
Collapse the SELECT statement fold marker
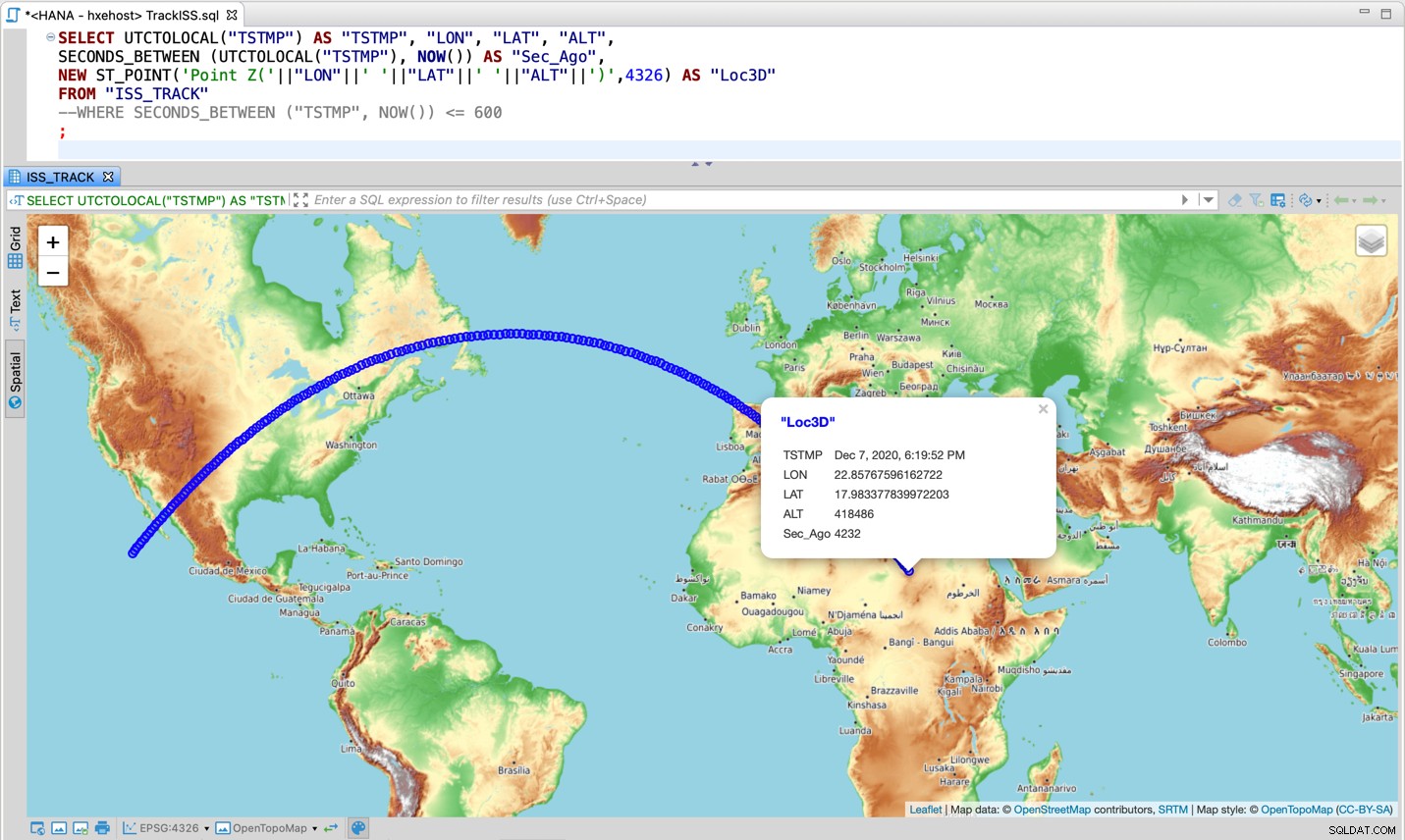pyautogui.click(x=50, y=37)
